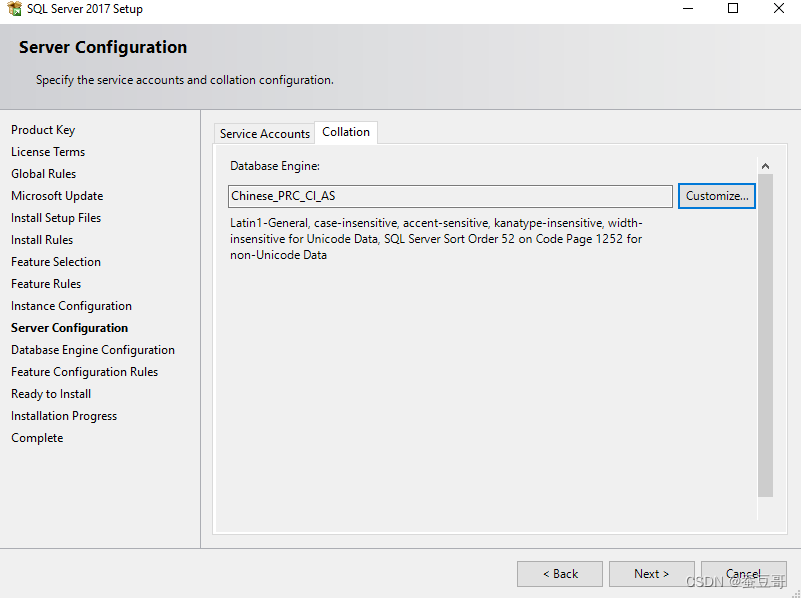This screenshot has width=801, height=598.
Task: Select License Terms step
Action: [x=48, y=152]
